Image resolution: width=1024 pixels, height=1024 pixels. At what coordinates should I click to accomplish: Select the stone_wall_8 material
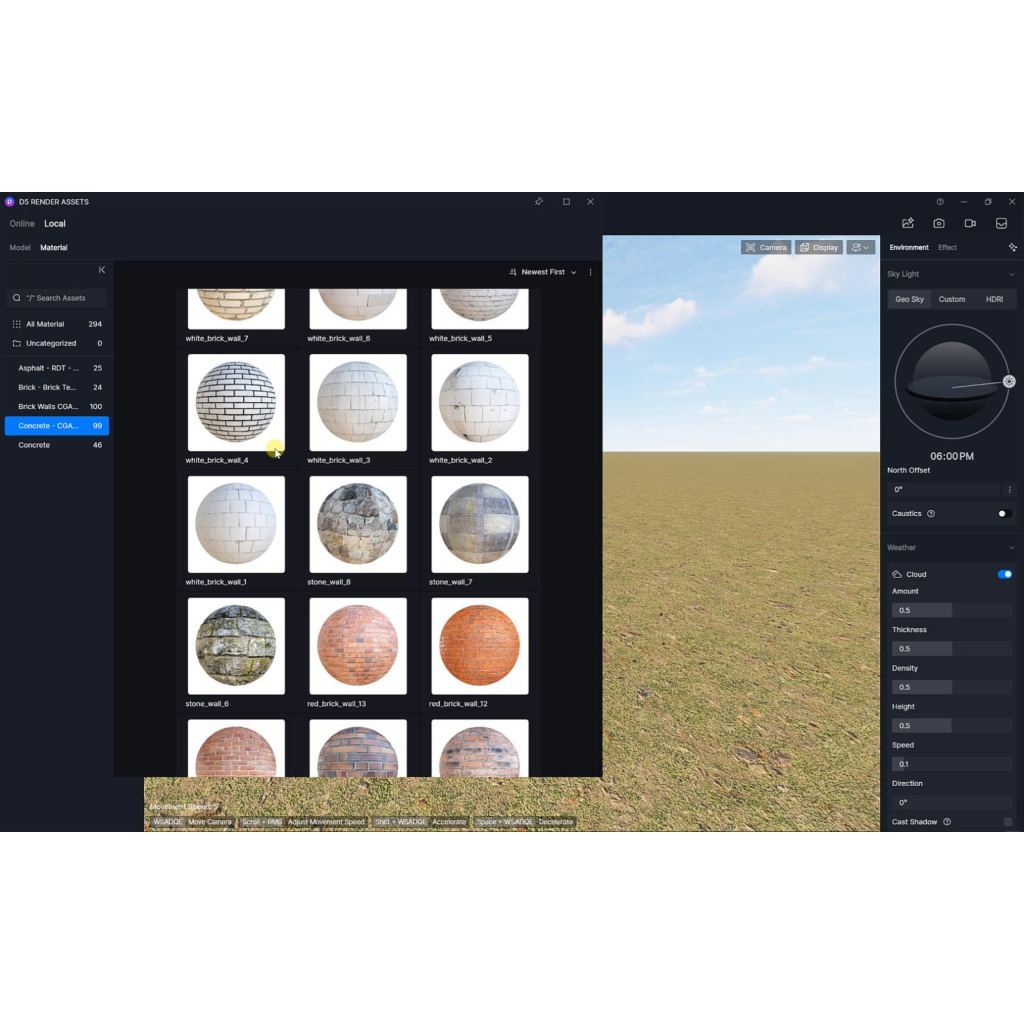click(x=358, y=524)
